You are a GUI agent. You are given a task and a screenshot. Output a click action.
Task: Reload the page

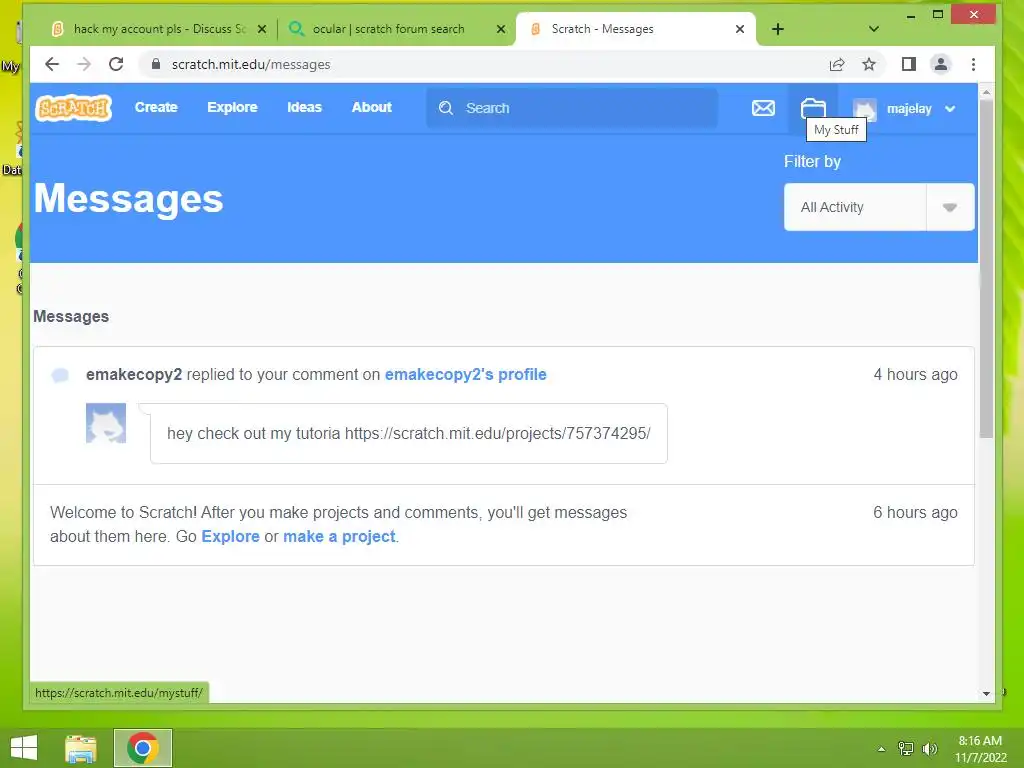[116, 64]
